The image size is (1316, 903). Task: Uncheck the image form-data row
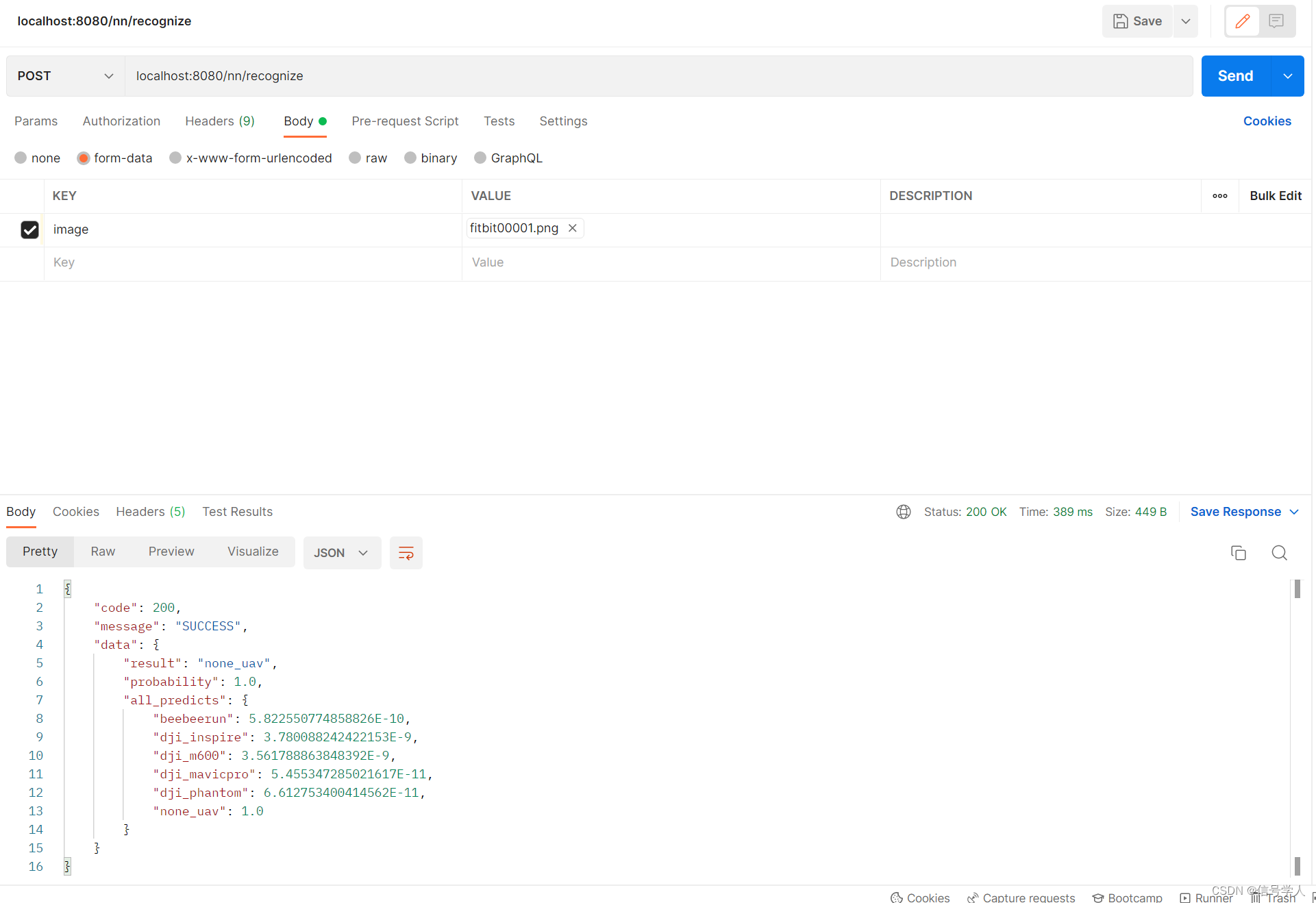pos(30,230)
